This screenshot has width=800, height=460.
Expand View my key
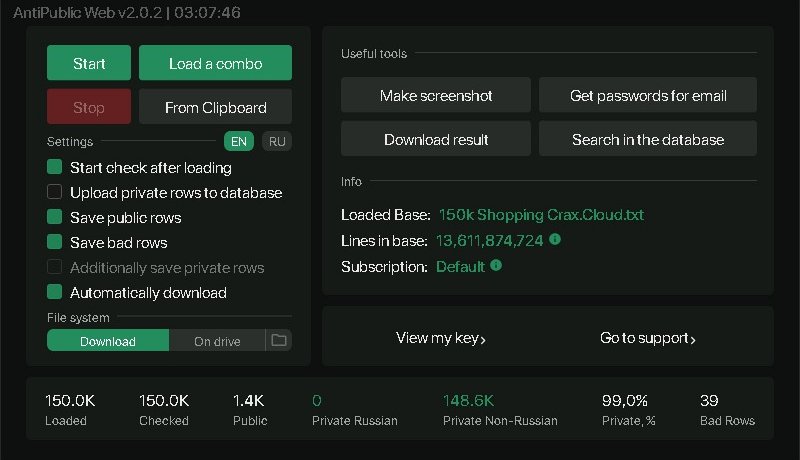pos(441,338)
